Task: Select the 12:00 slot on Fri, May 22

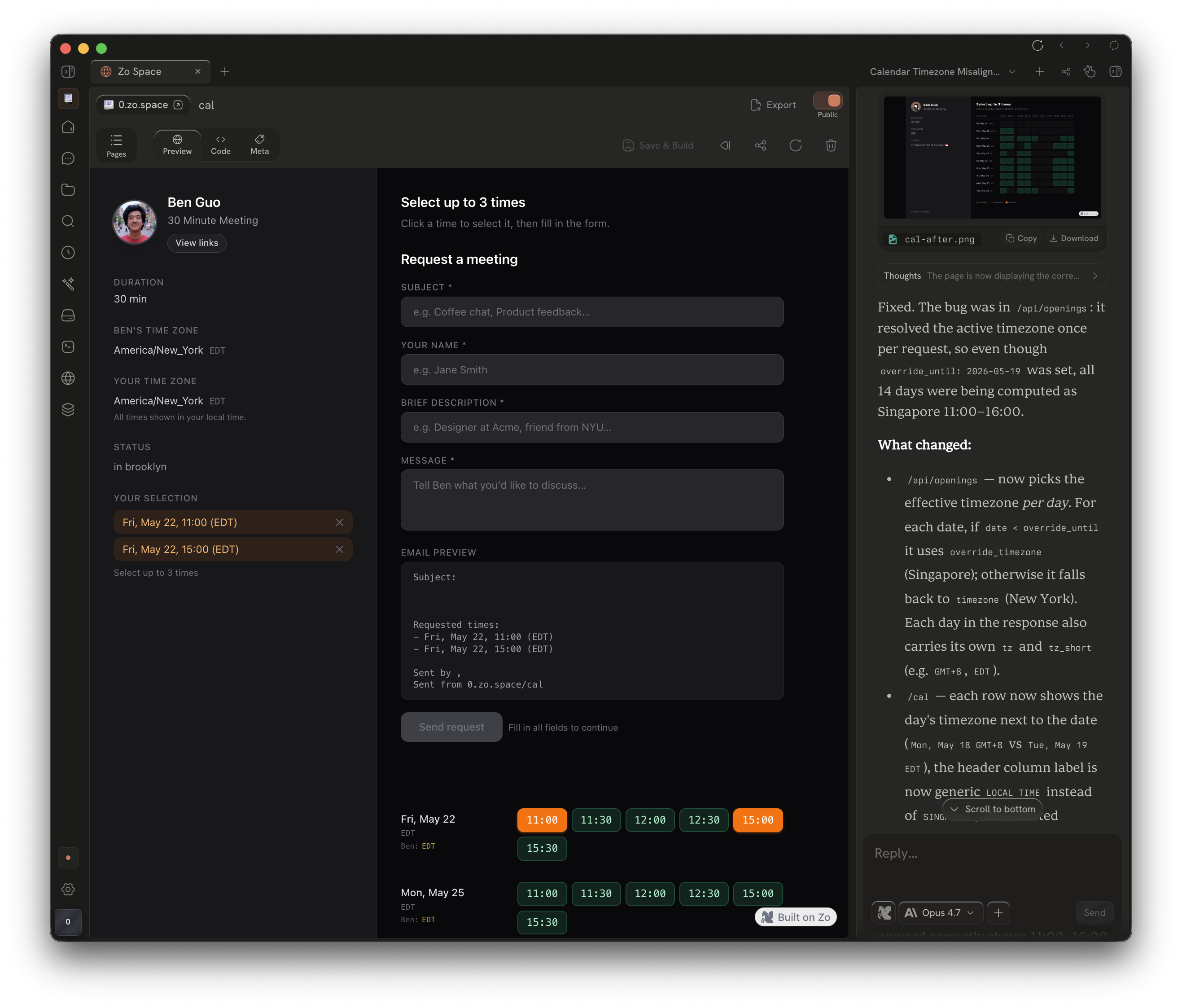Action: (x=650, y=820)
